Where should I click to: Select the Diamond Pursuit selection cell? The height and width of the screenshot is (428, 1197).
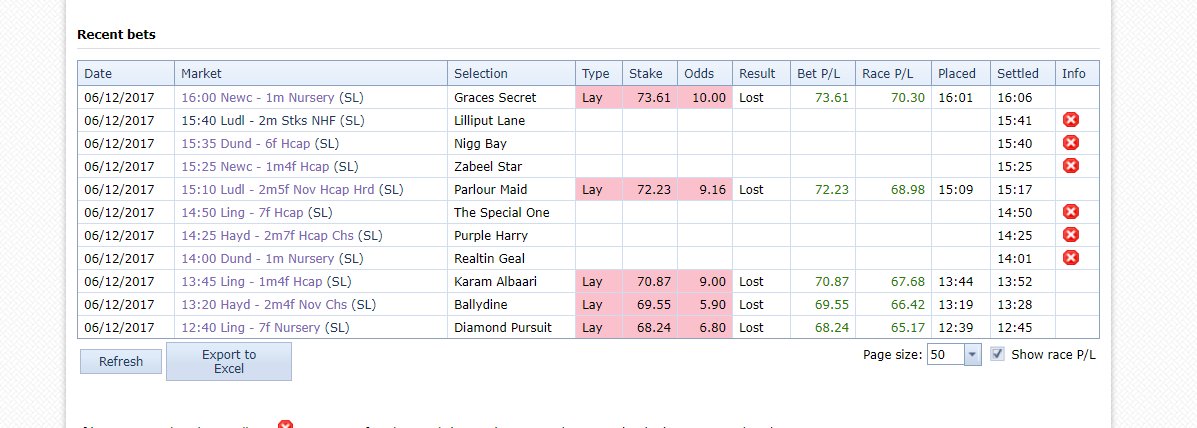click(x=511, y=327)
